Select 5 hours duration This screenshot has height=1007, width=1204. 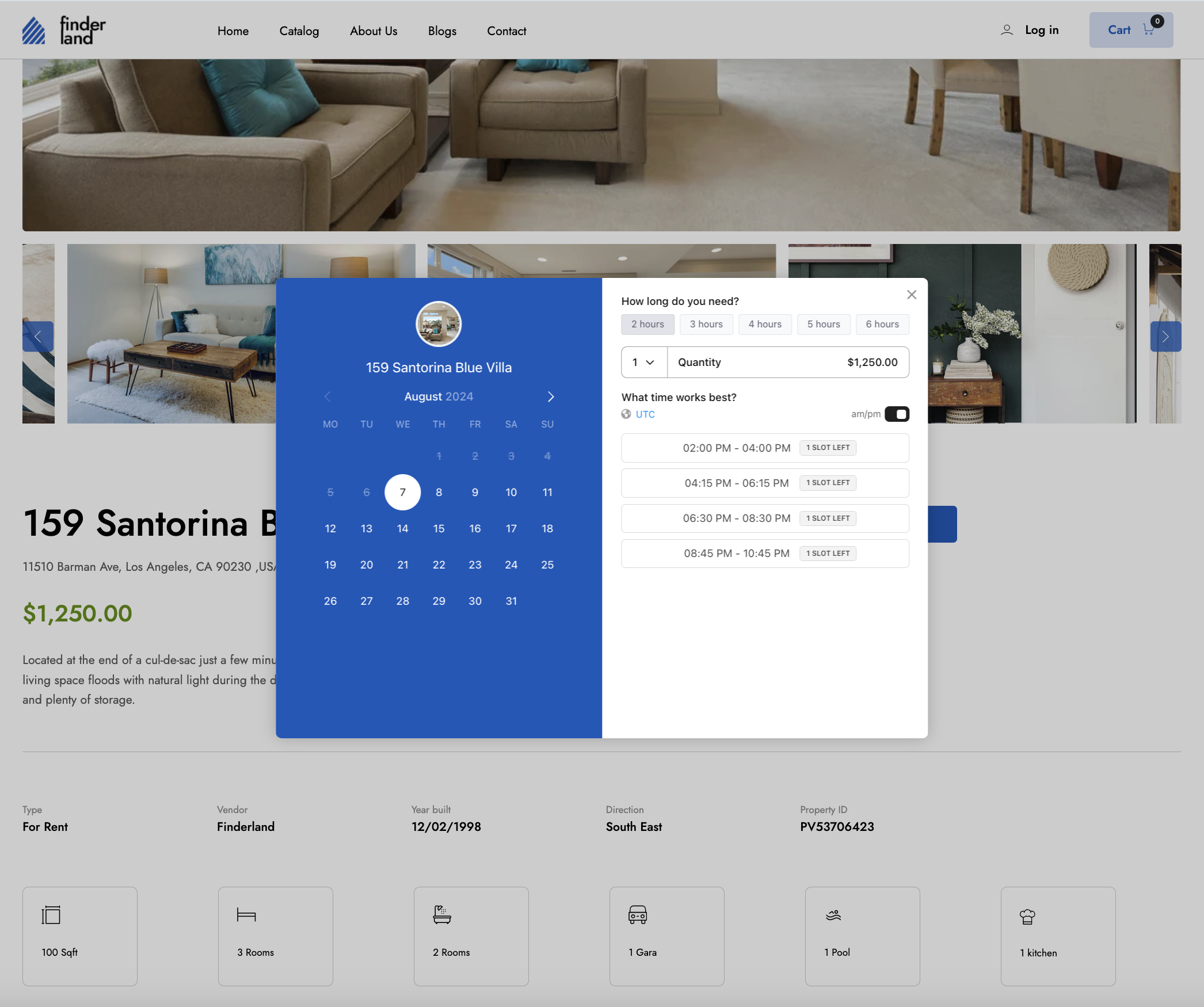click(x=824, y=324)
